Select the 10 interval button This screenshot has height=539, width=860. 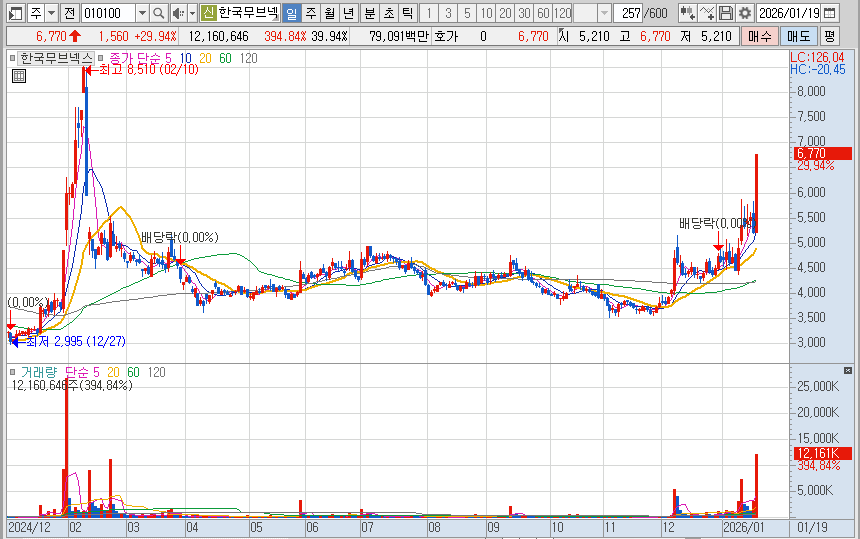click(x=486, y=13)
